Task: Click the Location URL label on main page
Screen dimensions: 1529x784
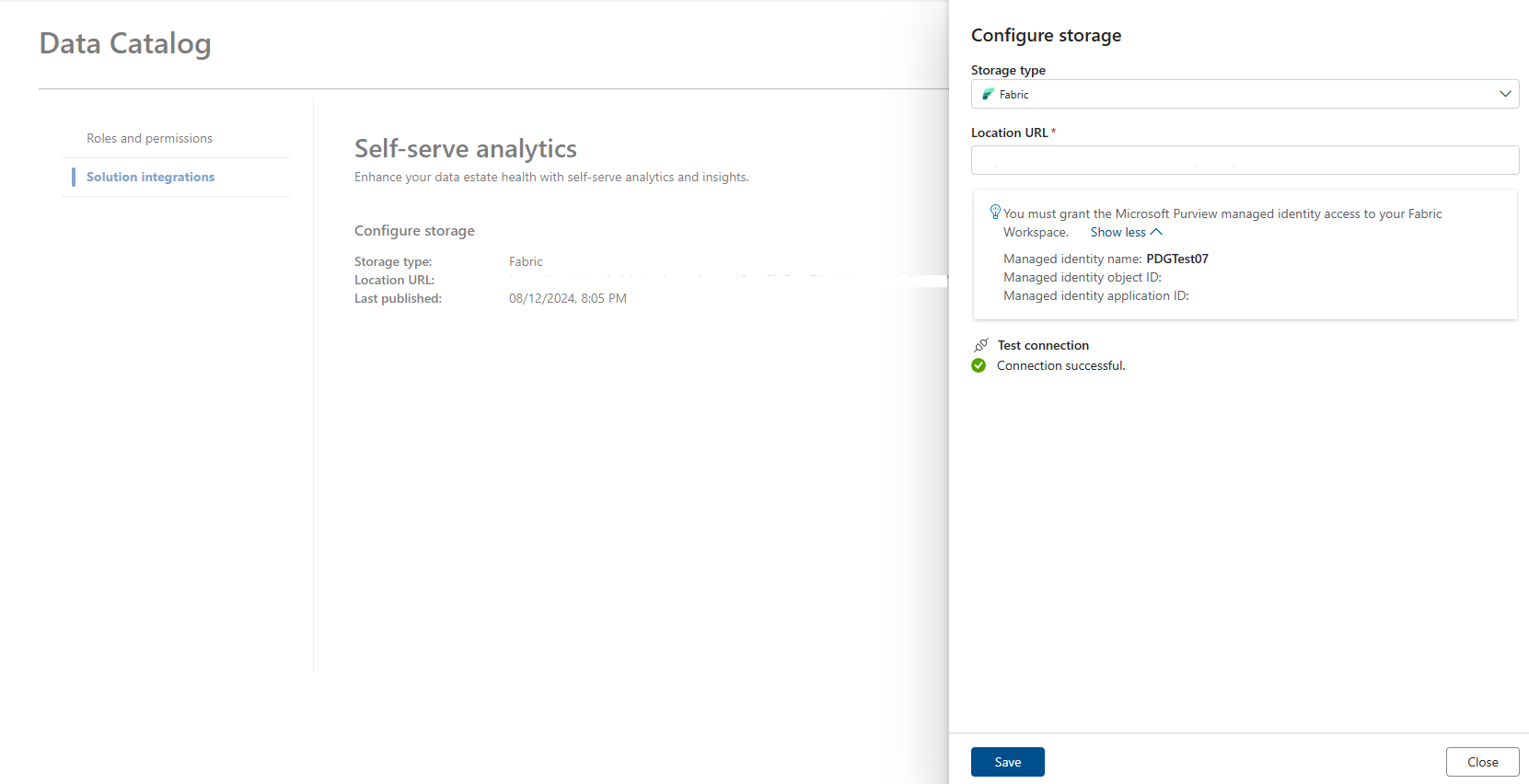Action: (394, 280)
